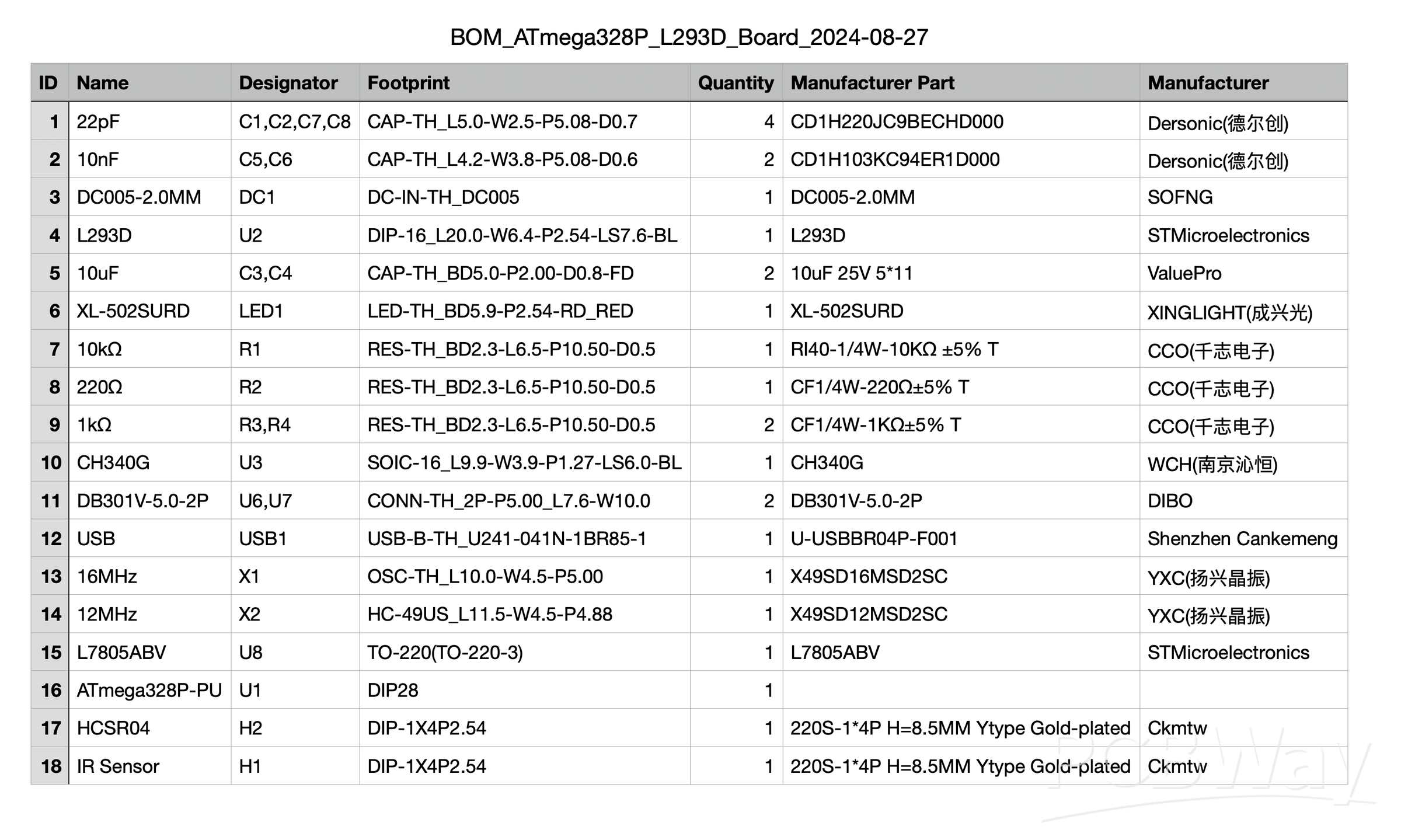
Task: Select the USB-B-TH_U241-041N-1BR85-1 footprint cell
Action: click(x=507, y=539)
